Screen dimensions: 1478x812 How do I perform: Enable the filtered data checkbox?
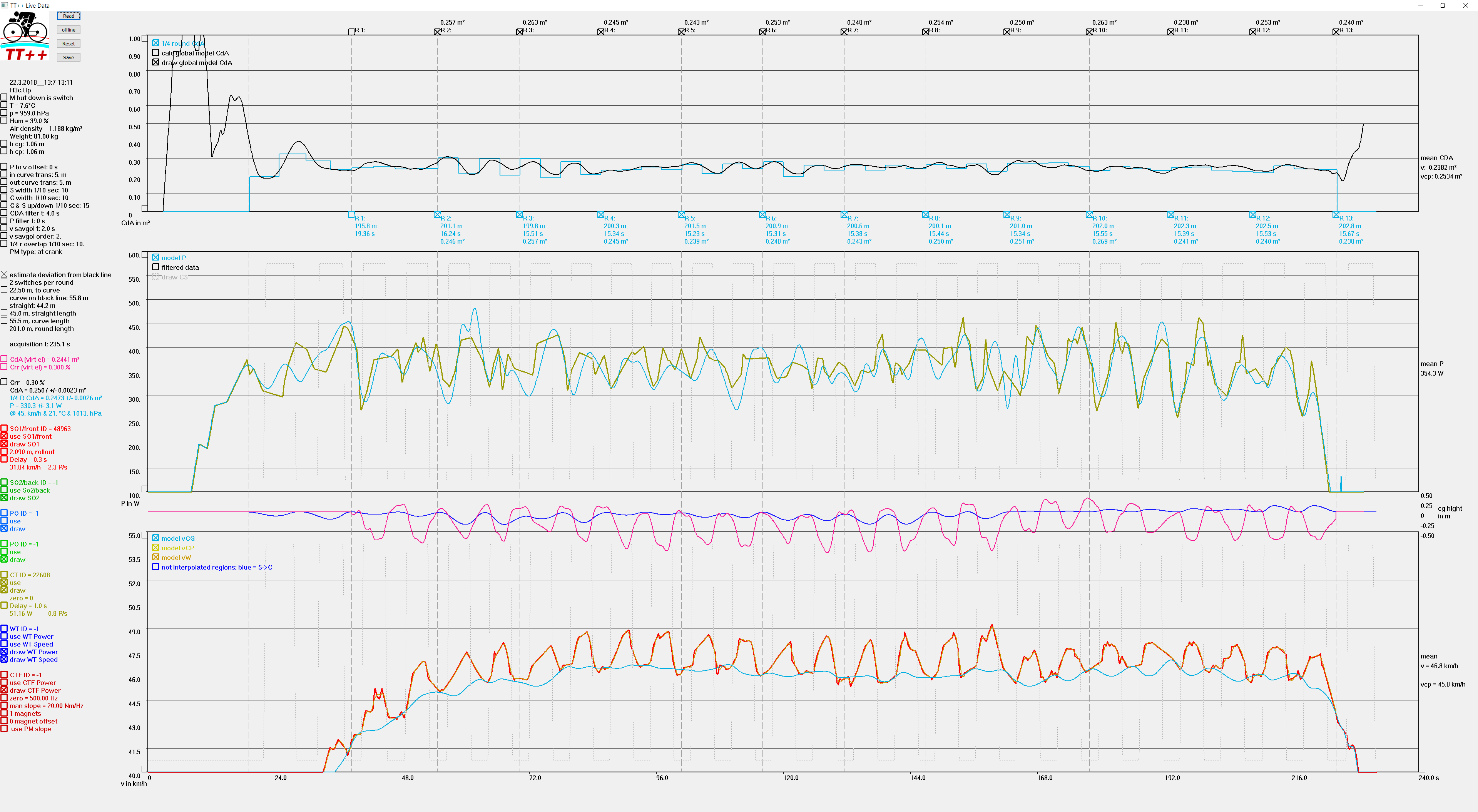pos(155,267)
